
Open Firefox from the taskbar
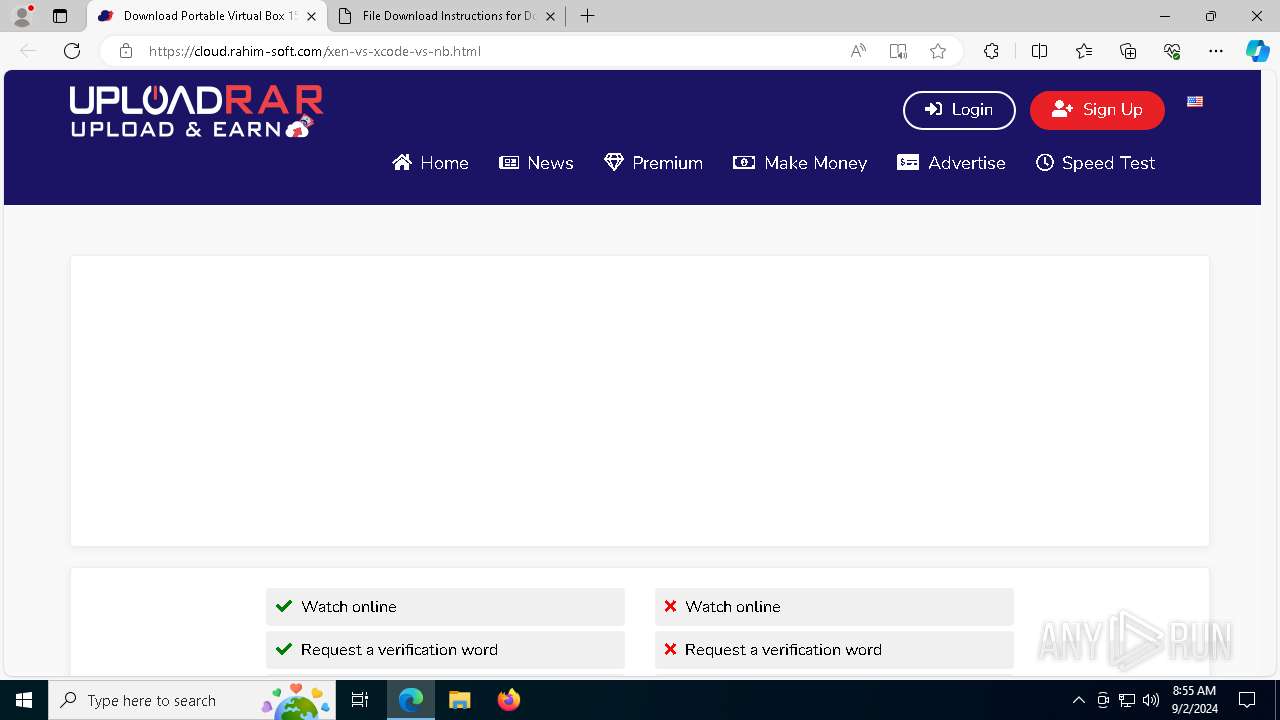coord(508,700)
